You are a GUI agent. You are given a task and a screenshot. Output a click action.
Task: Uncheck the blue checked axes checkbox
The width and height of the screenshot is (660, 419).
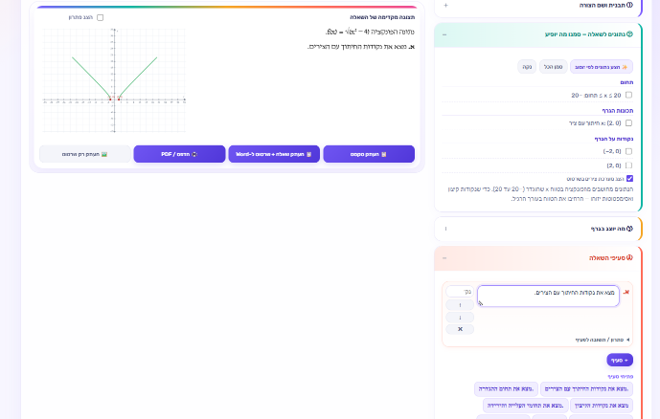630,179
